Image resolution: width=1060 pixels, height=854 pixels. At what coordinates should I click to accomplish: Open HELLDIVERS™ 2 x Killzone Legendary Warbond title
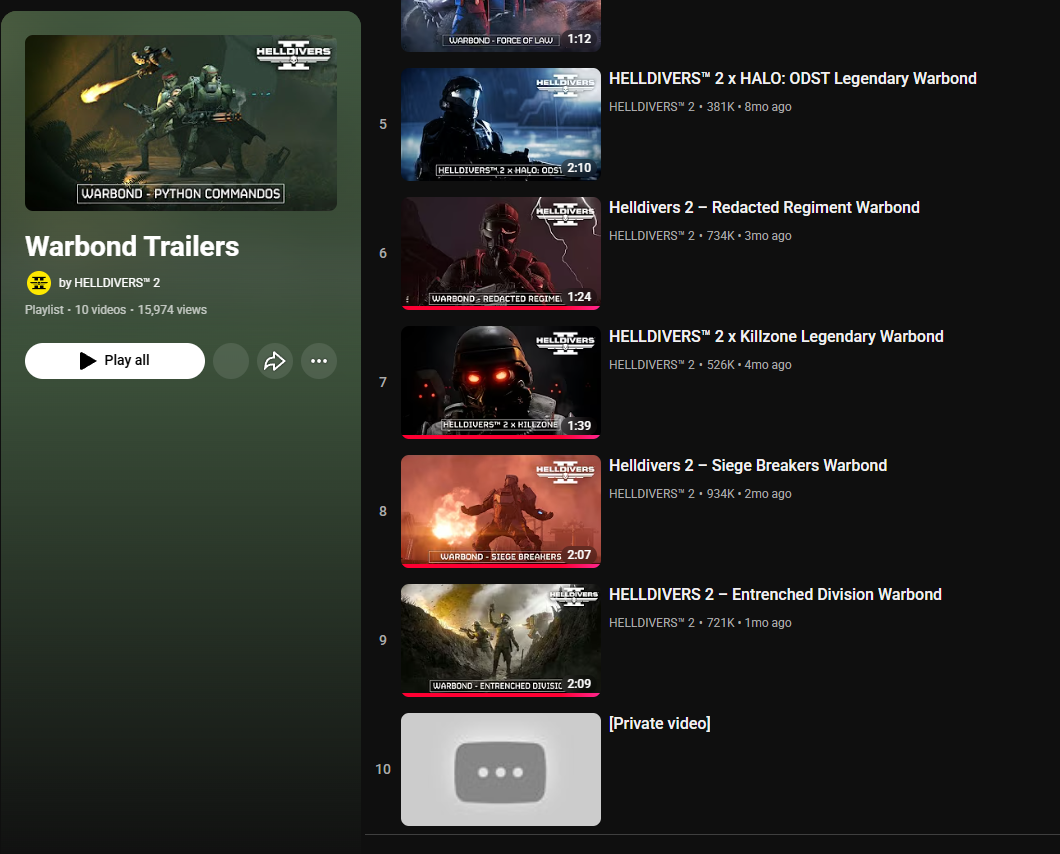point(776,337)
